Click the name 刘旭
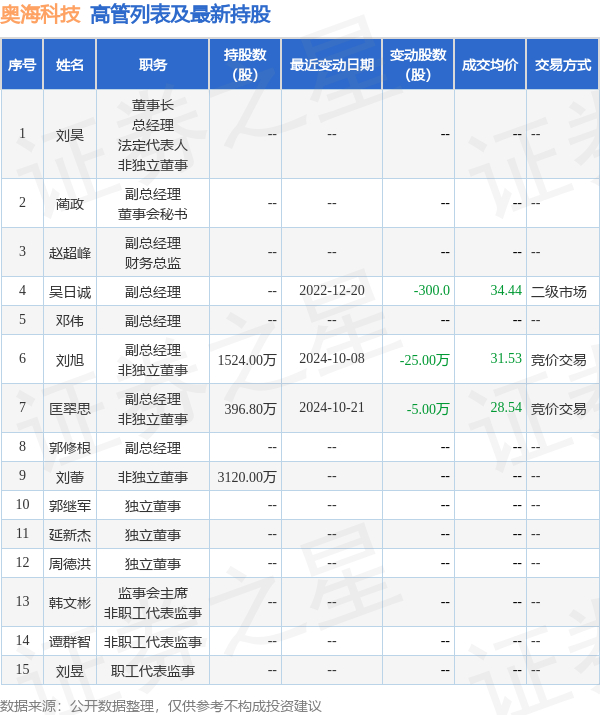 [70, 360]
